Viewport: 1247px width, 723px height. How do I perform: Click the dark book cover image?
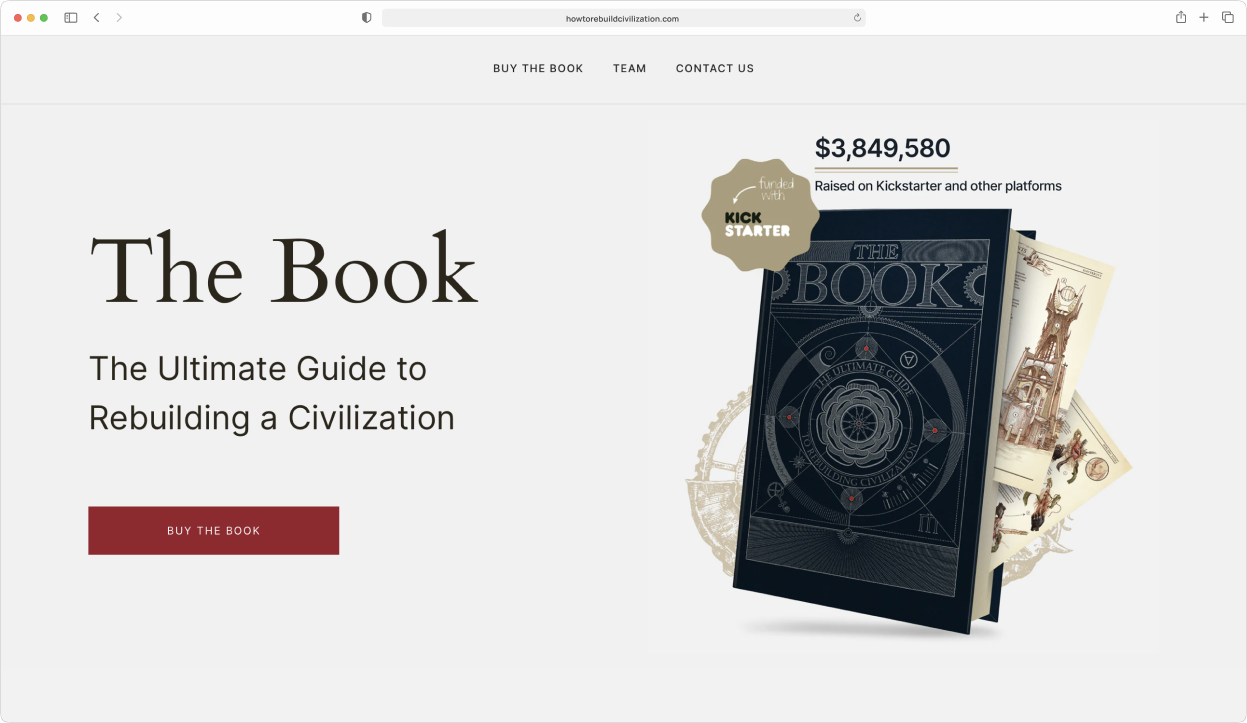(870, 420)
